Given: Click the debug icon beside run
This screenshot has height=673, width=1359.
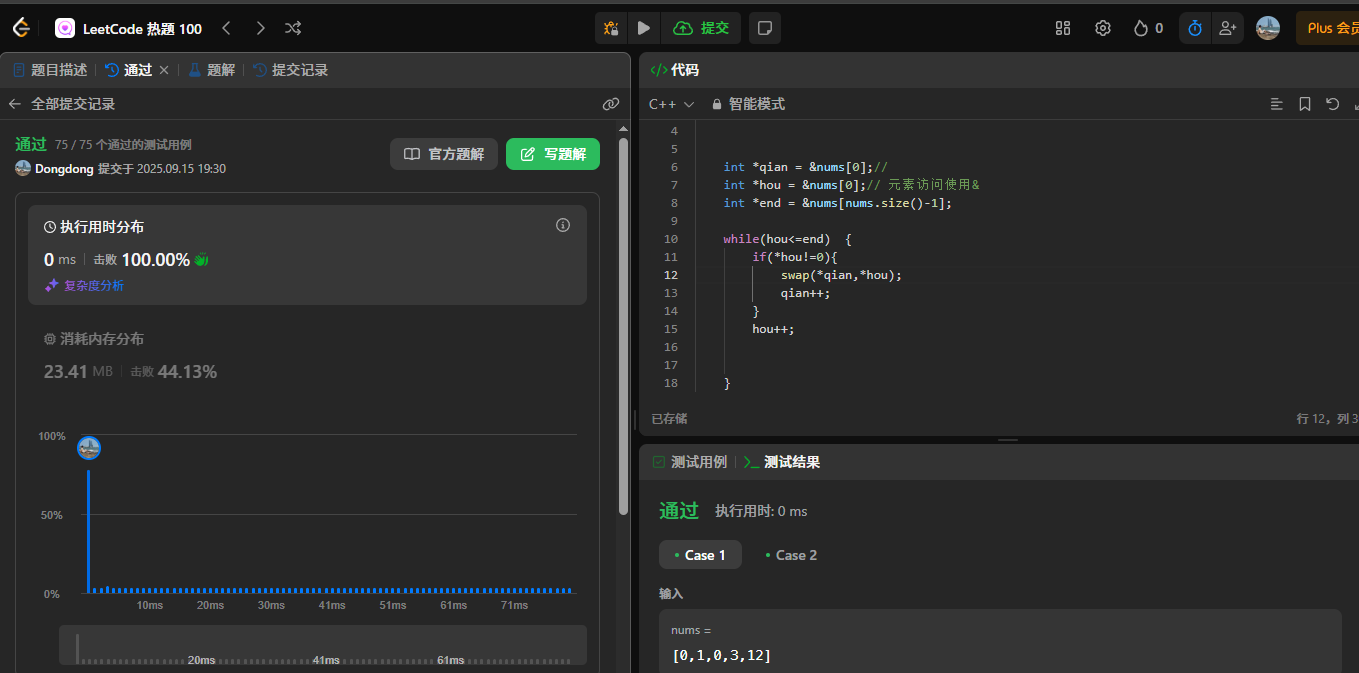Looking at the screenshot, I should tap(611, 28).
